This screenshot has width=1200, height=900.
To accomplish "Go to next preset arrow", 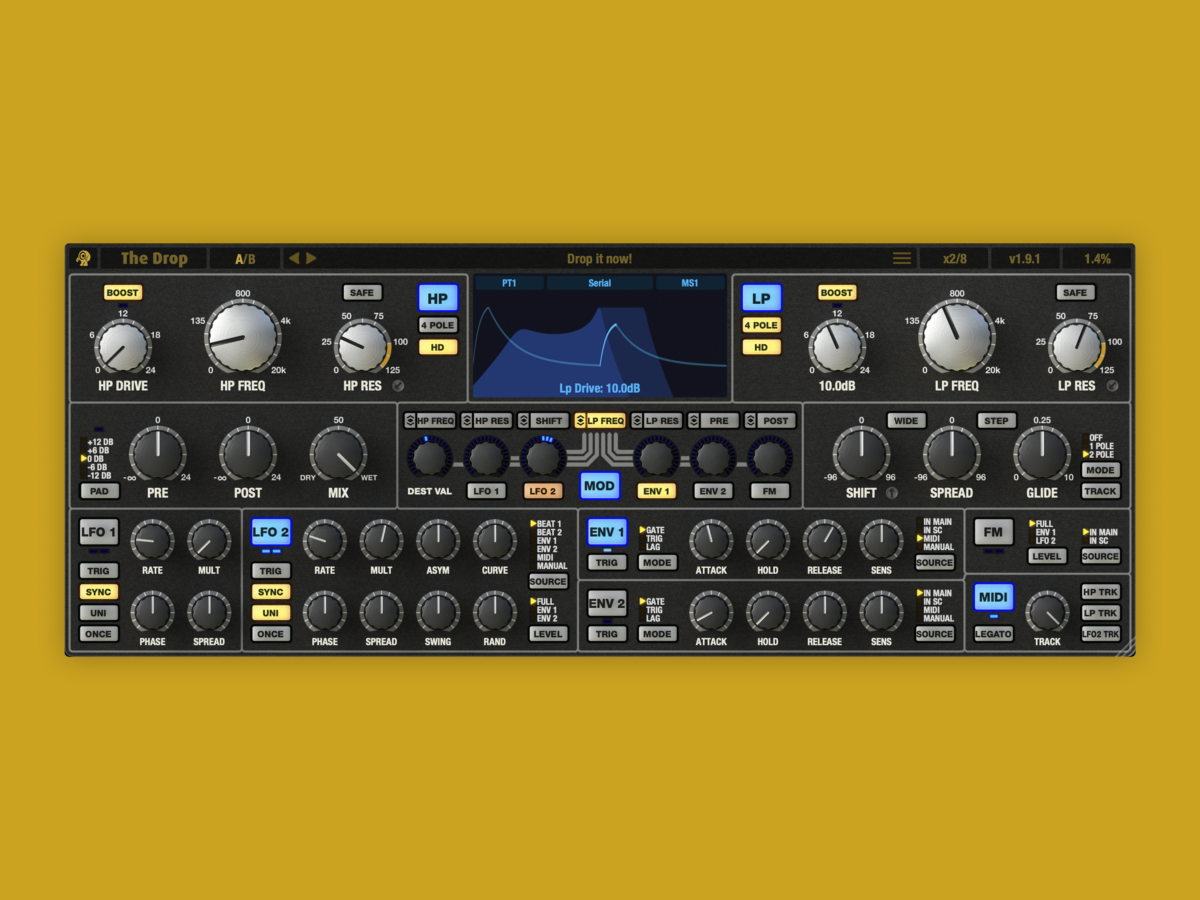I will 311,258.
